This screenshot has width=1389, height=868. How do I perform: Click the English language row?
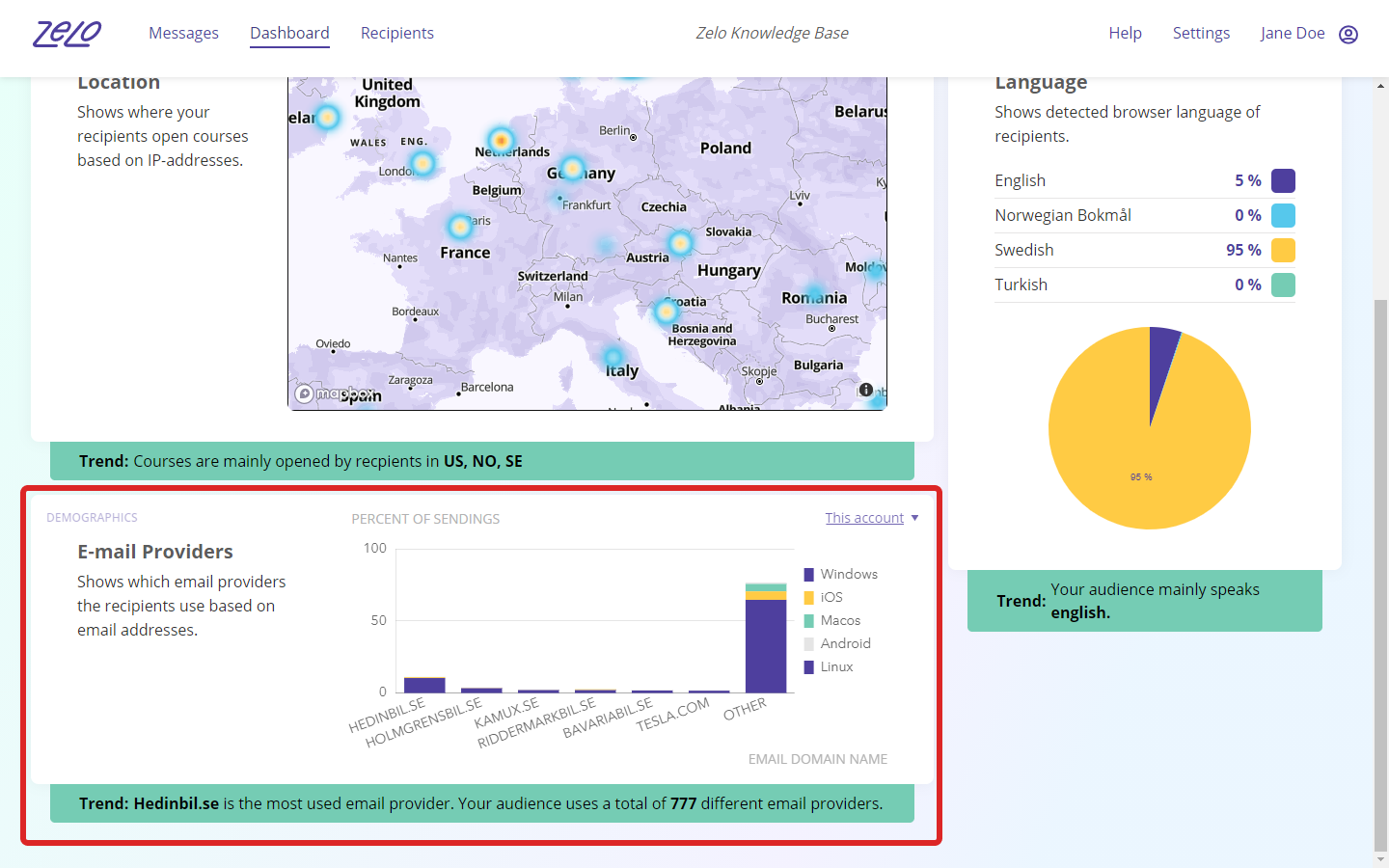click(1145, 180)
